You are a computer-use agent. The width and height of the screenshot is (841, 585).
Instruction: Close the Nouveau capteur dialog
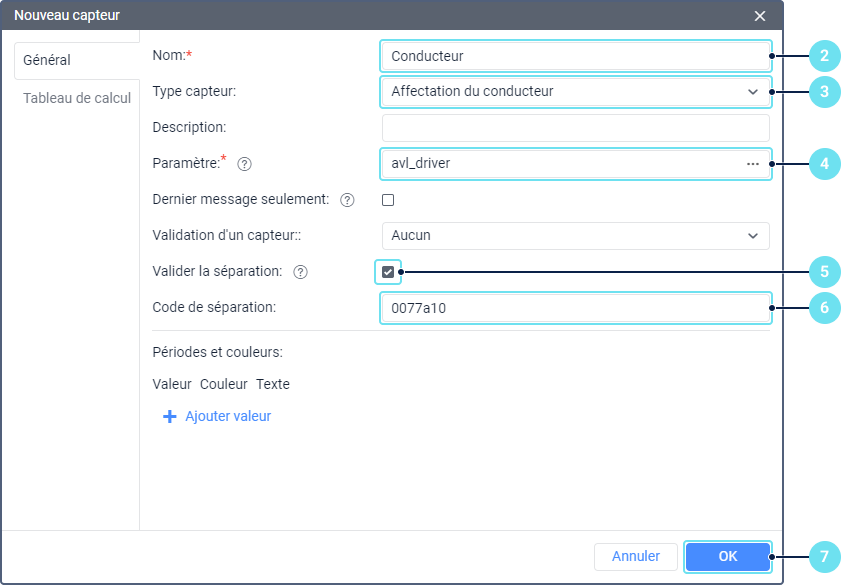(x=760, y=16)
